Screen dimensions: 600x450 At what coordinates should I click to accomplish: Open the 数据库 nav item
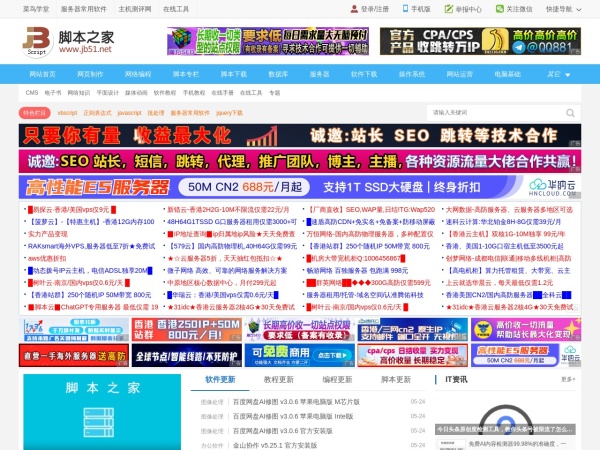click(x=278, y=74)
